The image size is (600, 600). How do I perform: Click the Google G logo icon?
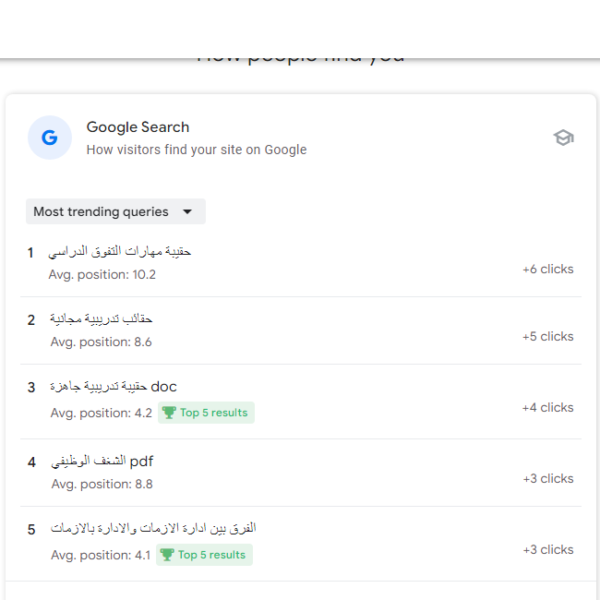tap(50, 137)
